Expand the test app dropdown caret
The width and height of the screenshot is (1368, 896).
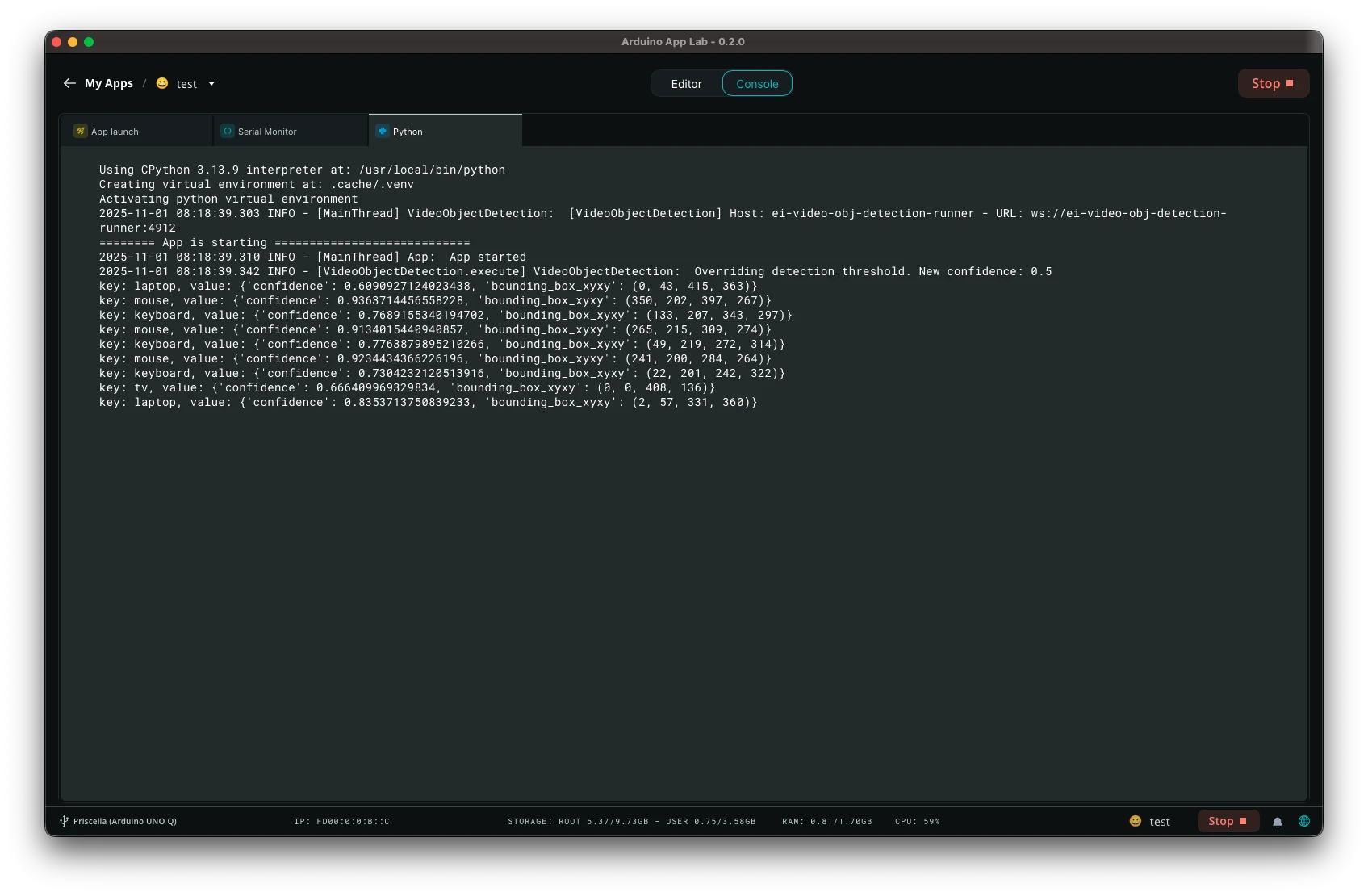(x=211, y=83)
